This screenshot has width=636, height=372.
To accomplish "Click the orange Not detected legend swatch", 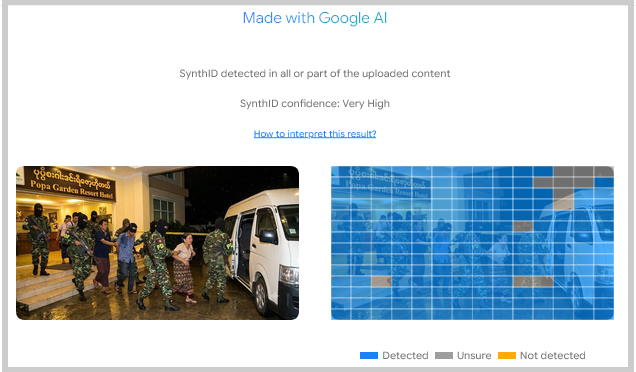I will click(x=507, y=355).
